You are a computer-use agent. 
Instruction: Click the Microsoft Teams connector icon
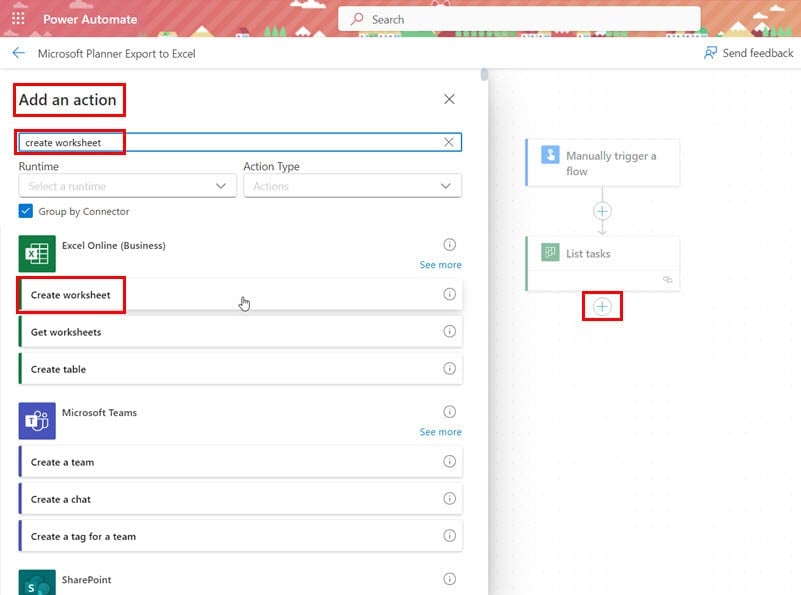pyautogui.click(x=37, y=421)
